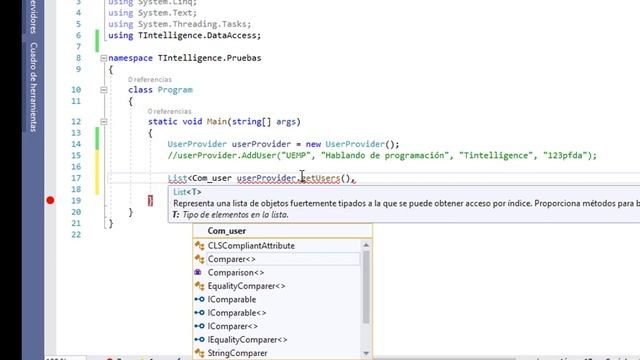Click the namespace name TIntelligence.Pruebas
This screenshot has width=640, height=360.
209,58
